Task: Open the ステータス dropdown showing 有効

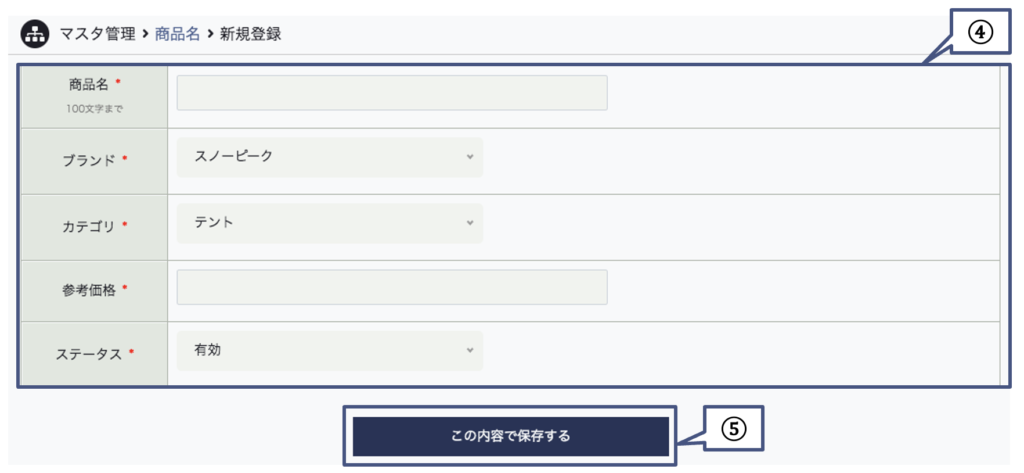Action: click(330, 351)
